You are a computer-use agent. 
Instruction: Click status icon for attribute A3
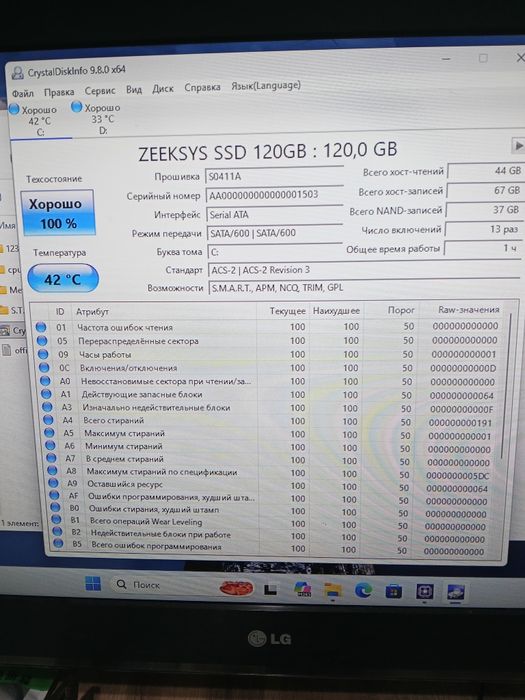tap(47, 407)
